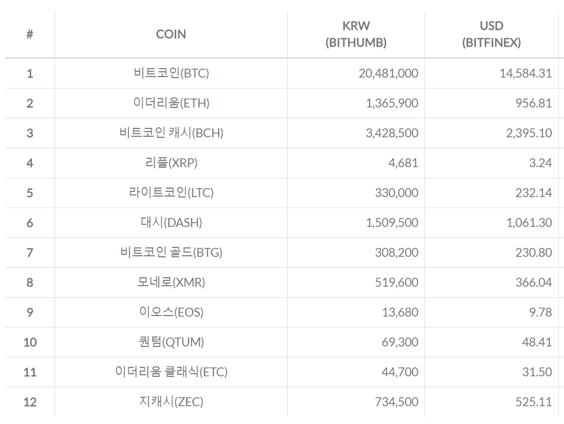Click the # rank column header
The image size is (564, 424).
point(30,35)
